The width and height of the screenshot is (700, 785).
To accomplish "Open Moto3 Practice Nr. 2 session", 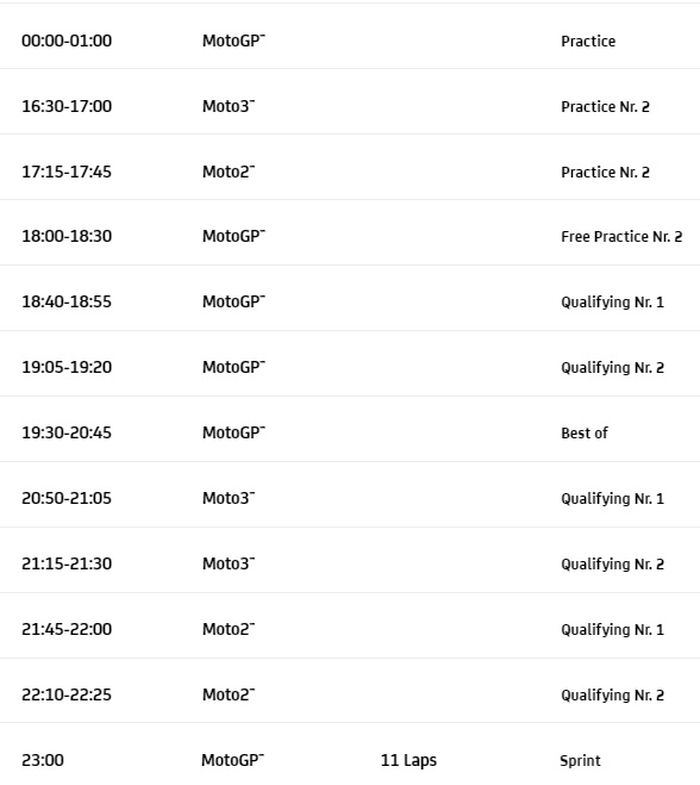I will pyautogui.click(x=605, y=107).
